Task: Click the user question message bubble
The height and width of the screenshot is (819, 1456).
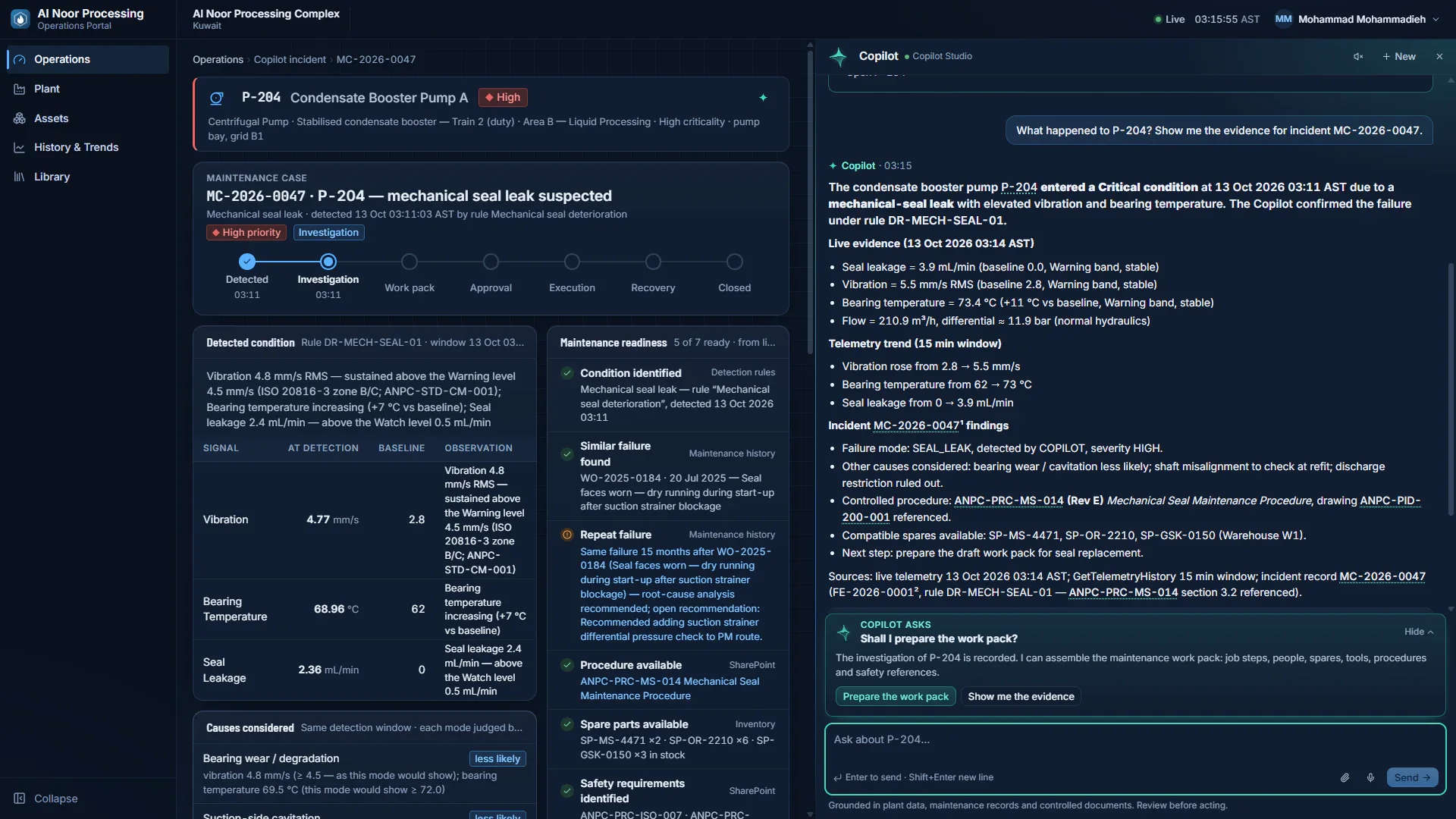Action: click(x=1219, y=130)
